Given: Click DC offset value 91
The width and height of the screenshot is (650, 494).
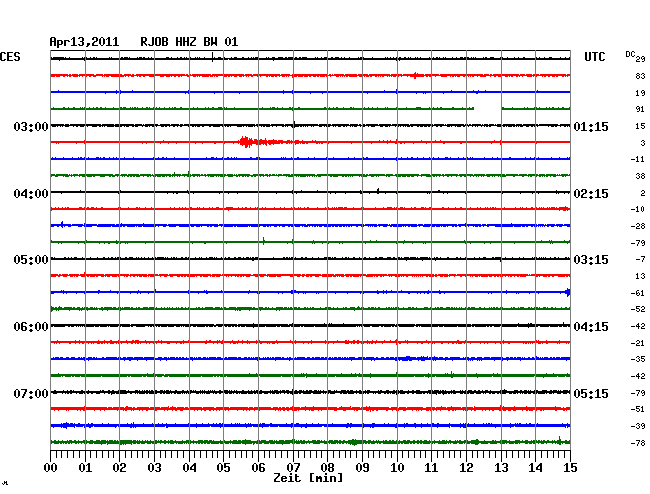Looking at the screenshot, I should tap(640, 109).
